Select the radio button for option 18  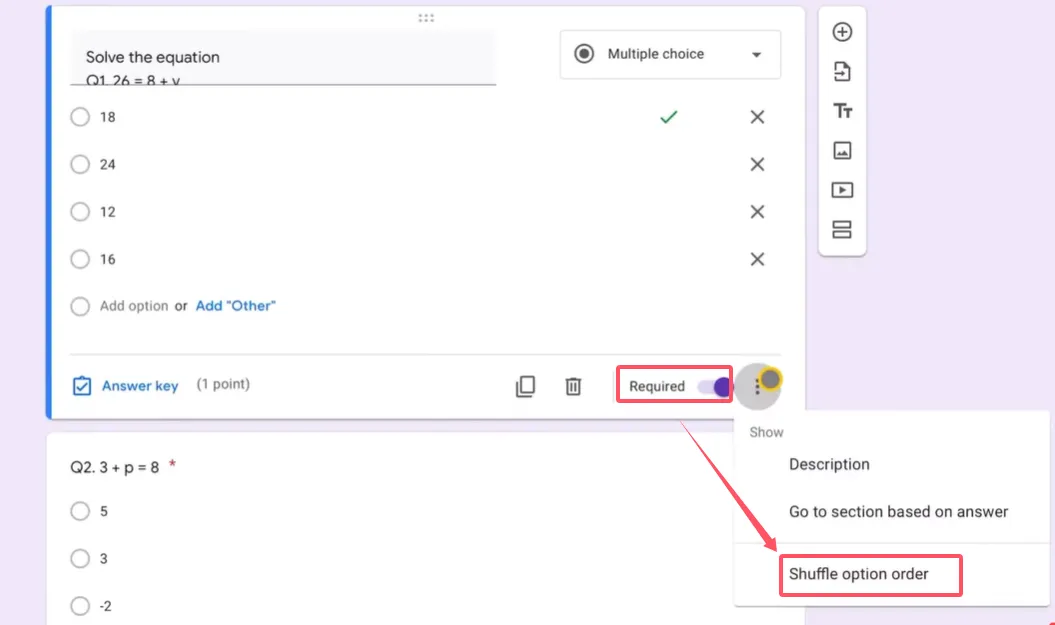click(80, 117)
